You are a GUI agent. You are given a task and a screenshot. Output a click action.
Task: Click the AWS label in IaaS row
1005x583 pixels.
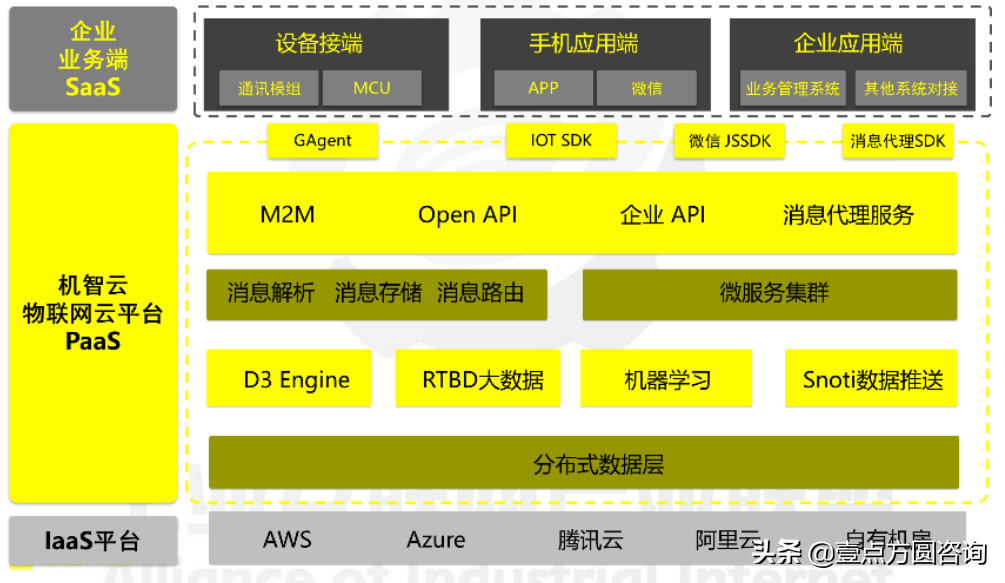(x=287, y=540)
